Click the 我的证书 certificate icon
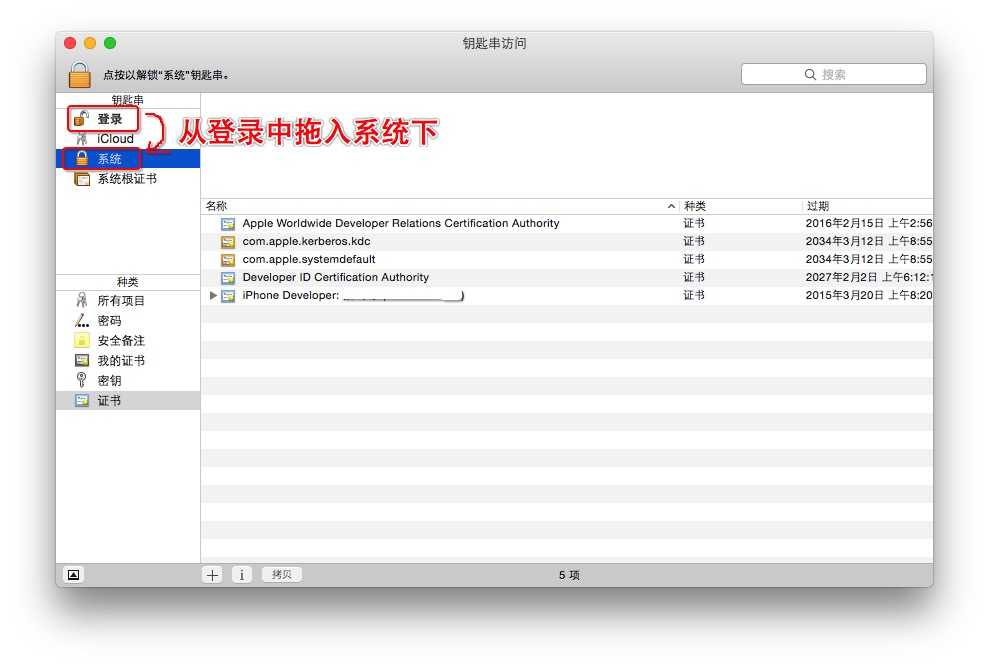The image size is (989, 667). pos(82,360)
